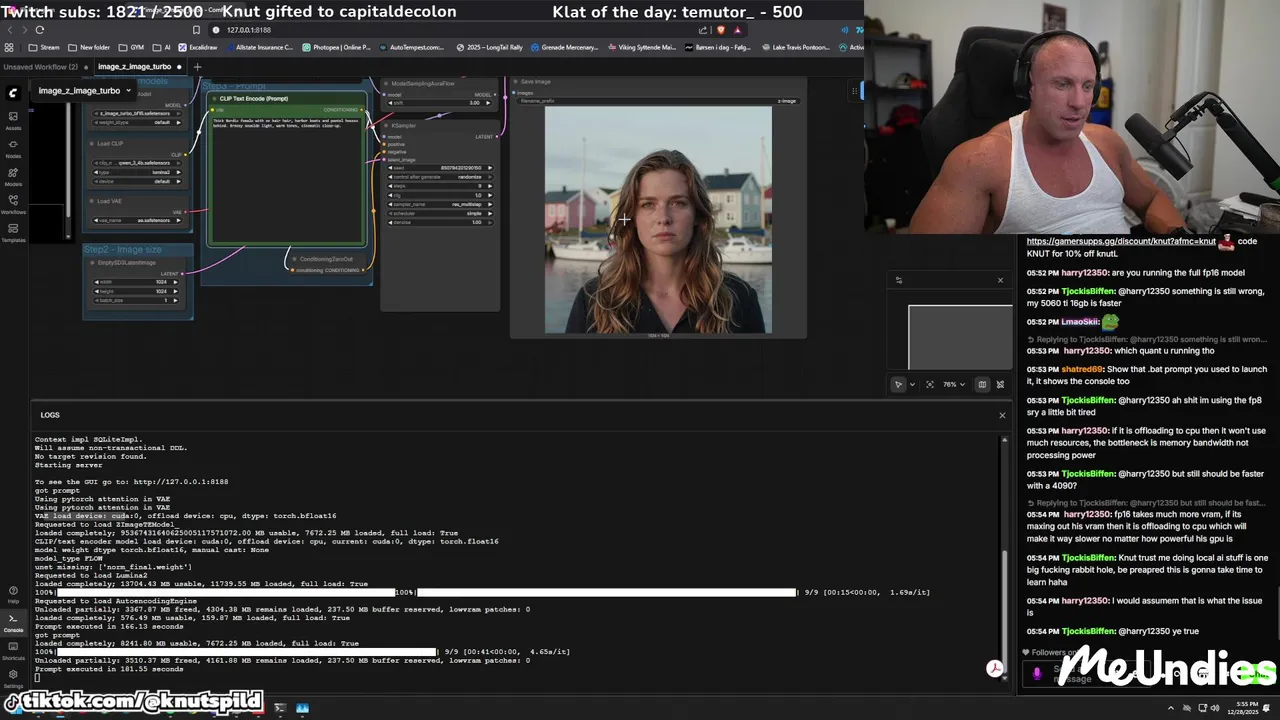Click the Brave Rewards triangle icon
Image resolution: width=1280 pixels, height=720 pixels.
[x=738, y=30]
